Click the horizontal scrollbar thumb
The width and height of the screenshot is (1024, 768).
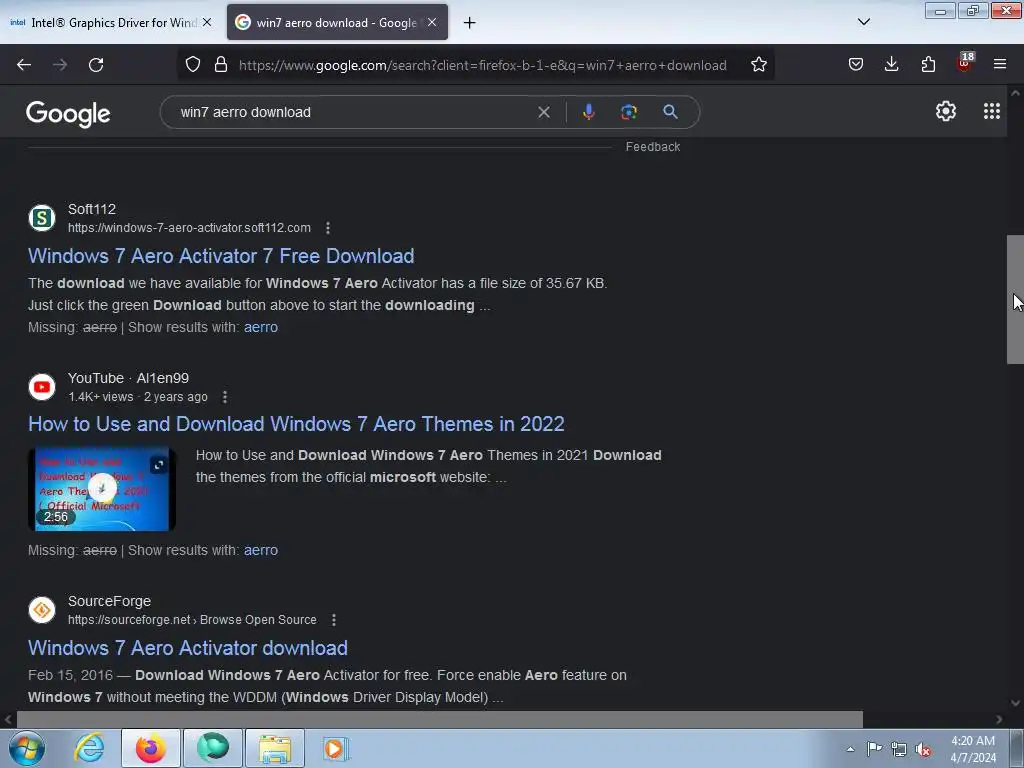pyautogui.click(x=440, y=719)
